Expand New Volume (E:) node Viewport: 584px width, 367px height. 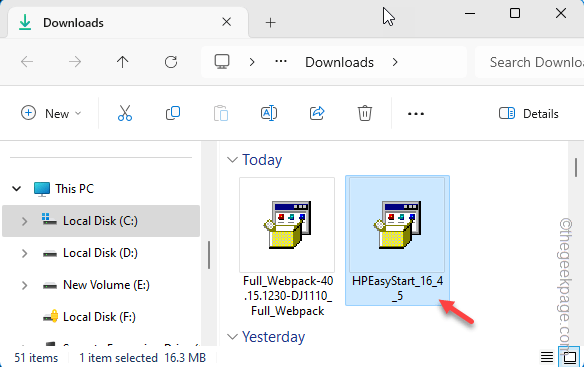point(25,285)
